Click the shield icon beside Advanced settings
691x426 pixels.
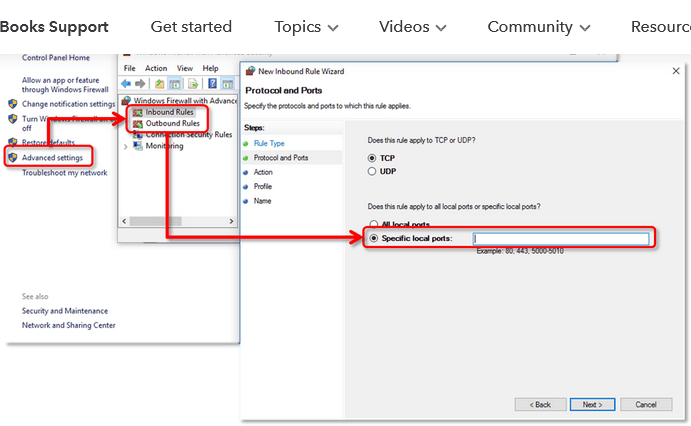[13, 157]
